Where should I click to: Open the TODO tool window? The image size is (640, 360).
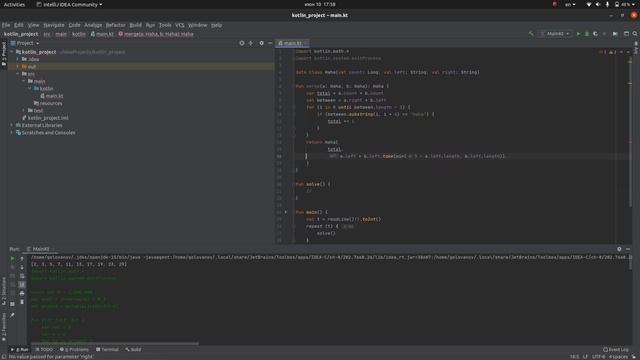pyautogui.click(x=44, y=350)
